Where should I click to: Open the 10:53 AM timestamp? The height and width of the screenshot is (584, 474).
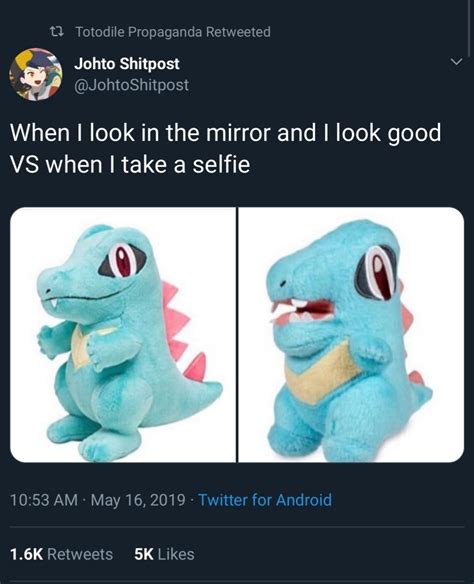[x=44, y=500]
